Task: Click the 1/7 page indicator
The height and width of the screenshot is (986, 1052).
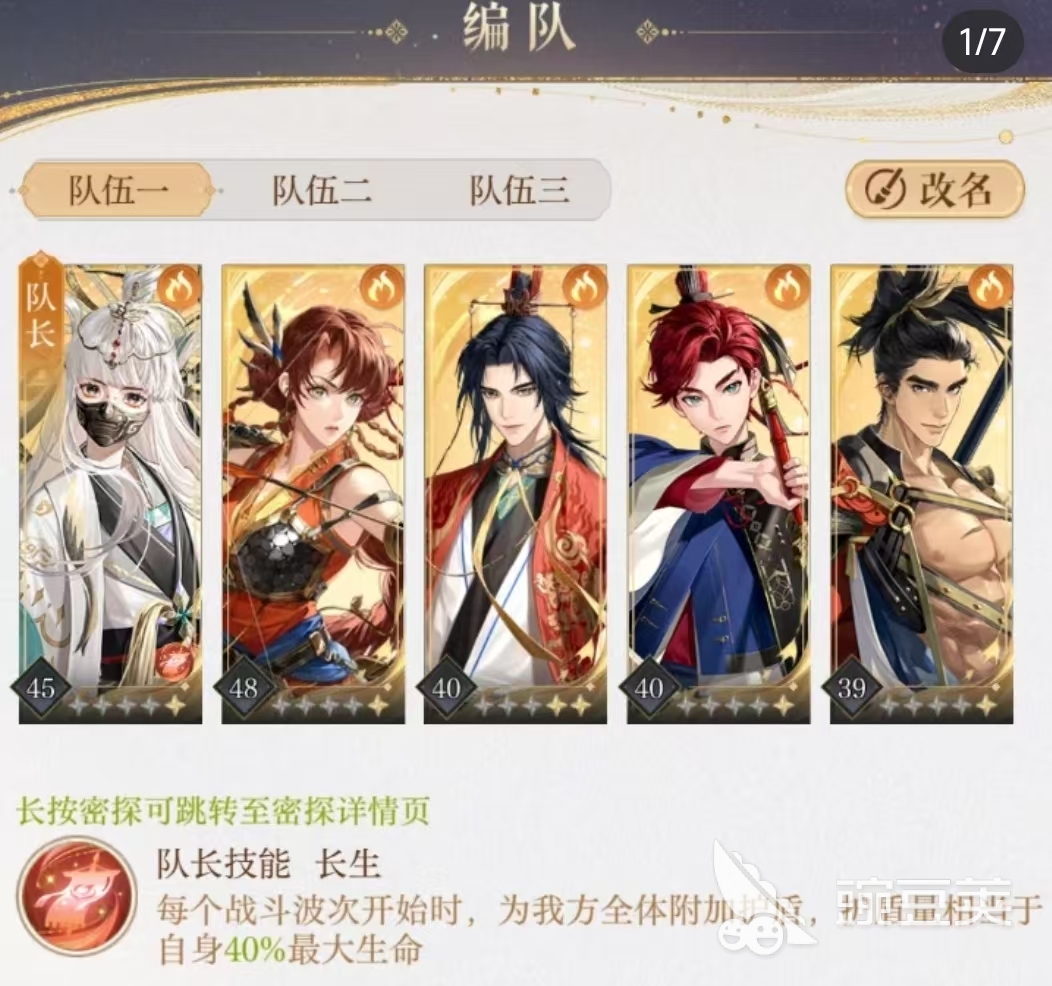Action: [x=982, y=42]
